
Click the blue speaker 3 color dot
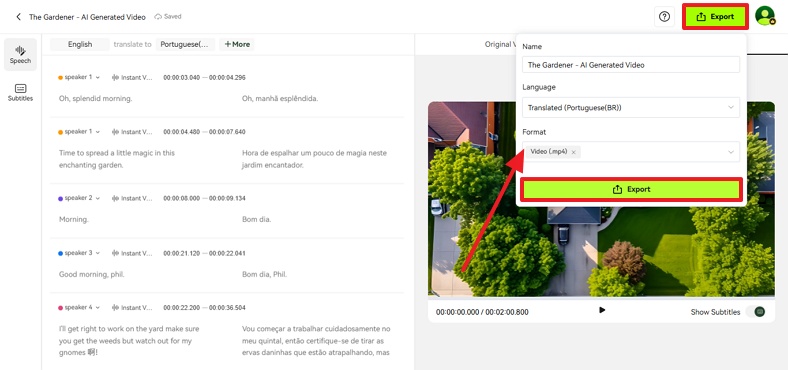[60, 253]
